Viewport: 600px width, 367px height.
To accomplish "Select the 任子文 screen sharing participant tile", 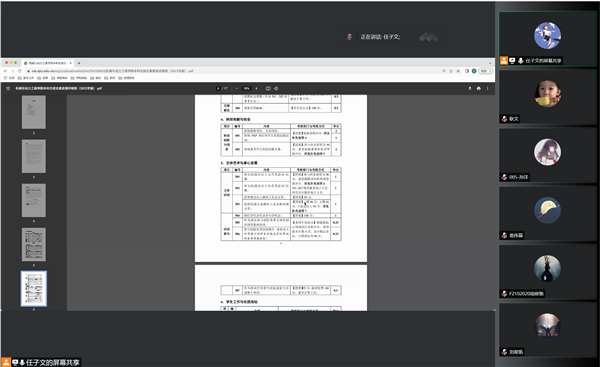I will [548, 39].
